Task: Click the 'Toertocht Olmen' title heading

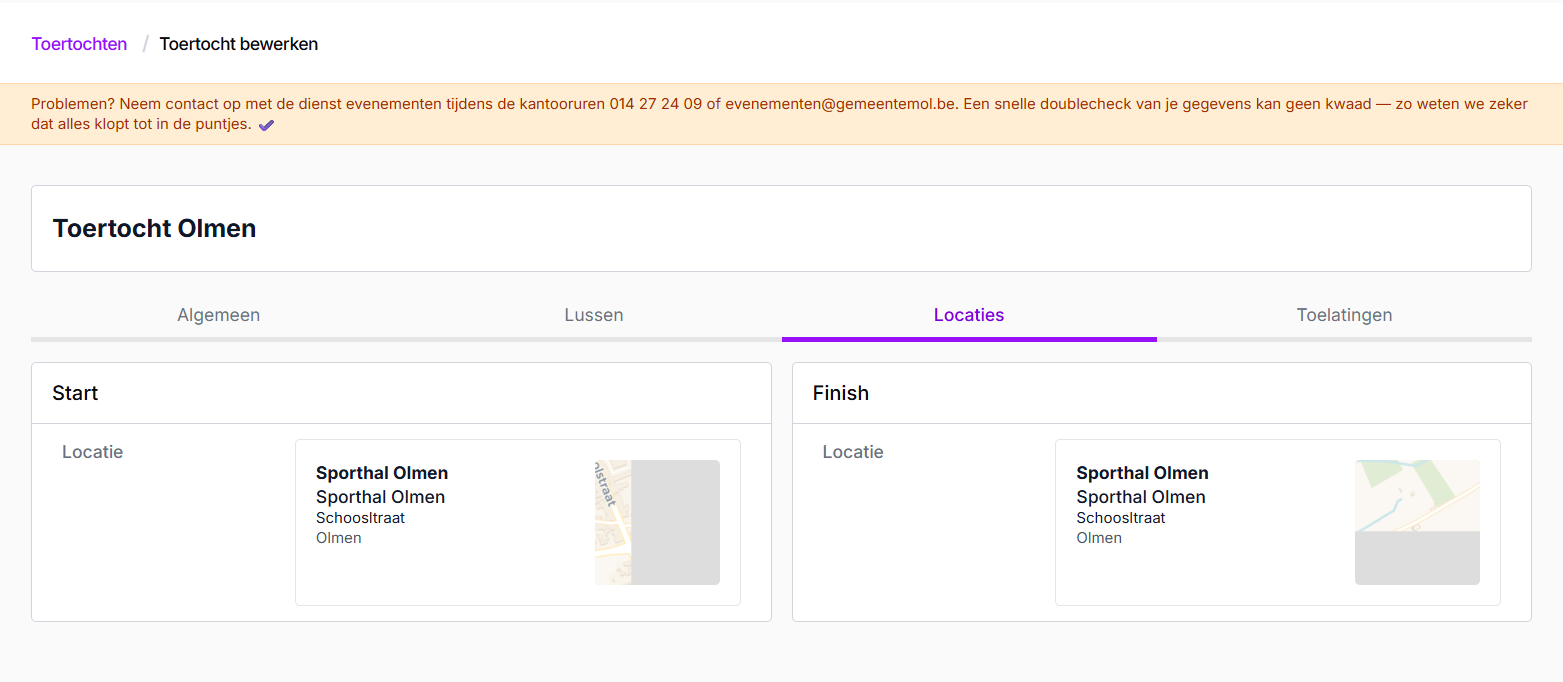Action: pos(154,228)
